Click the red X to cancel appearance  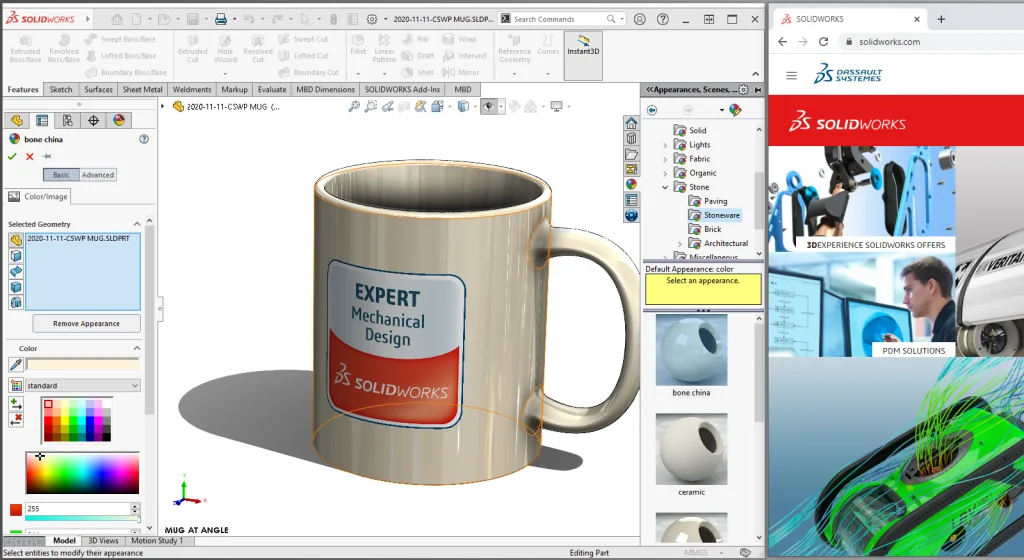[x=29, y=157]
